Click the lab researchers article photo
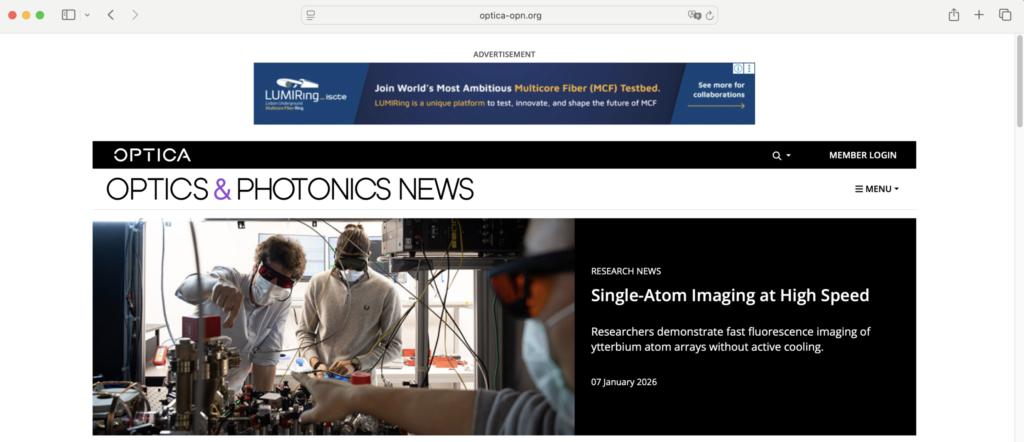1024x442 pixels. tap(333, 326)
